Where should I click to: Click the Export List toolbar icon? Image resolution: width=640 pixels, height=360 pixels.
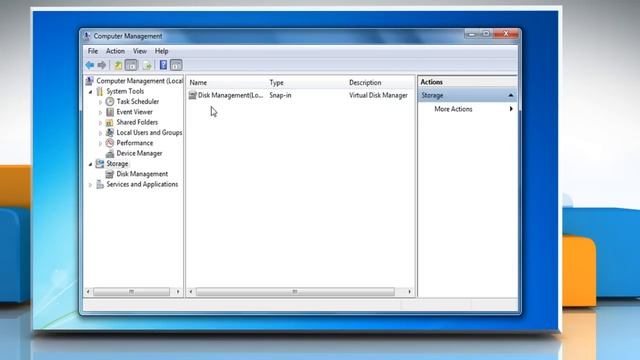click(x=147, y=65)
